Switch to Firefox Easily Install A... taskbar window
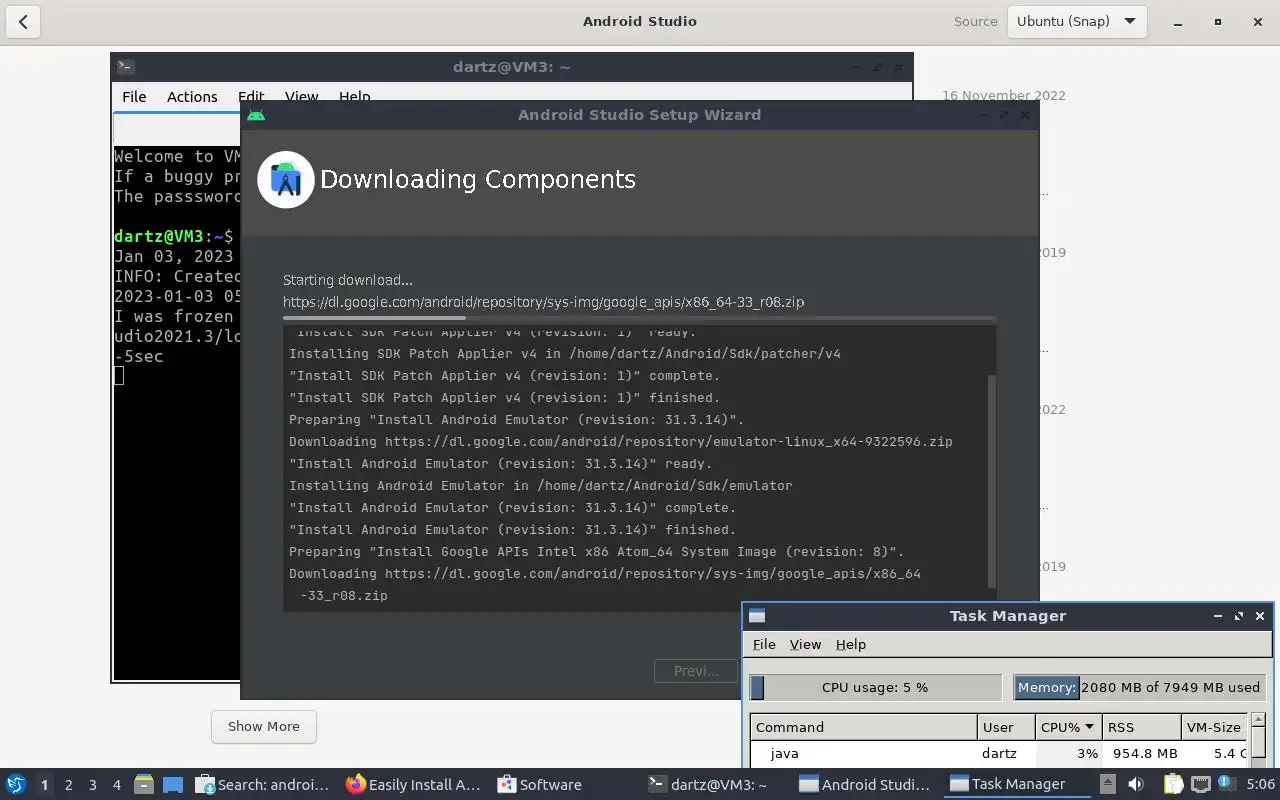 [413, 785]
